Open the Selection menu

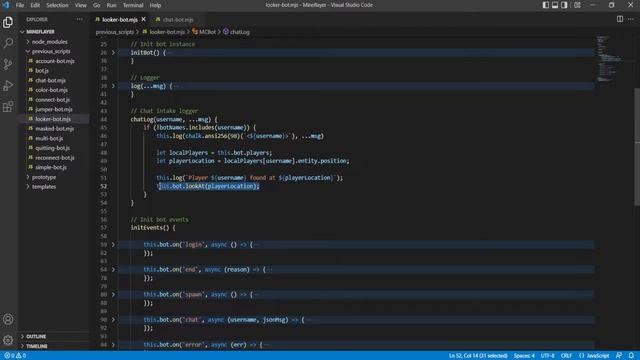(x=57, y=5)
